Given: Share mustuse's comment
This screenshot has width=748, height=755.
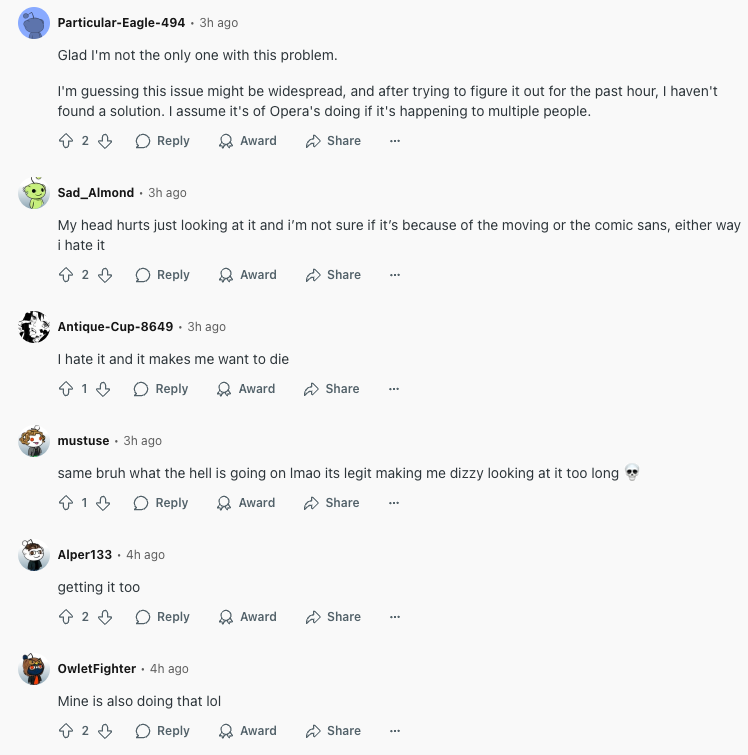Looking at the screenshot, I should (x=333, y=503).
